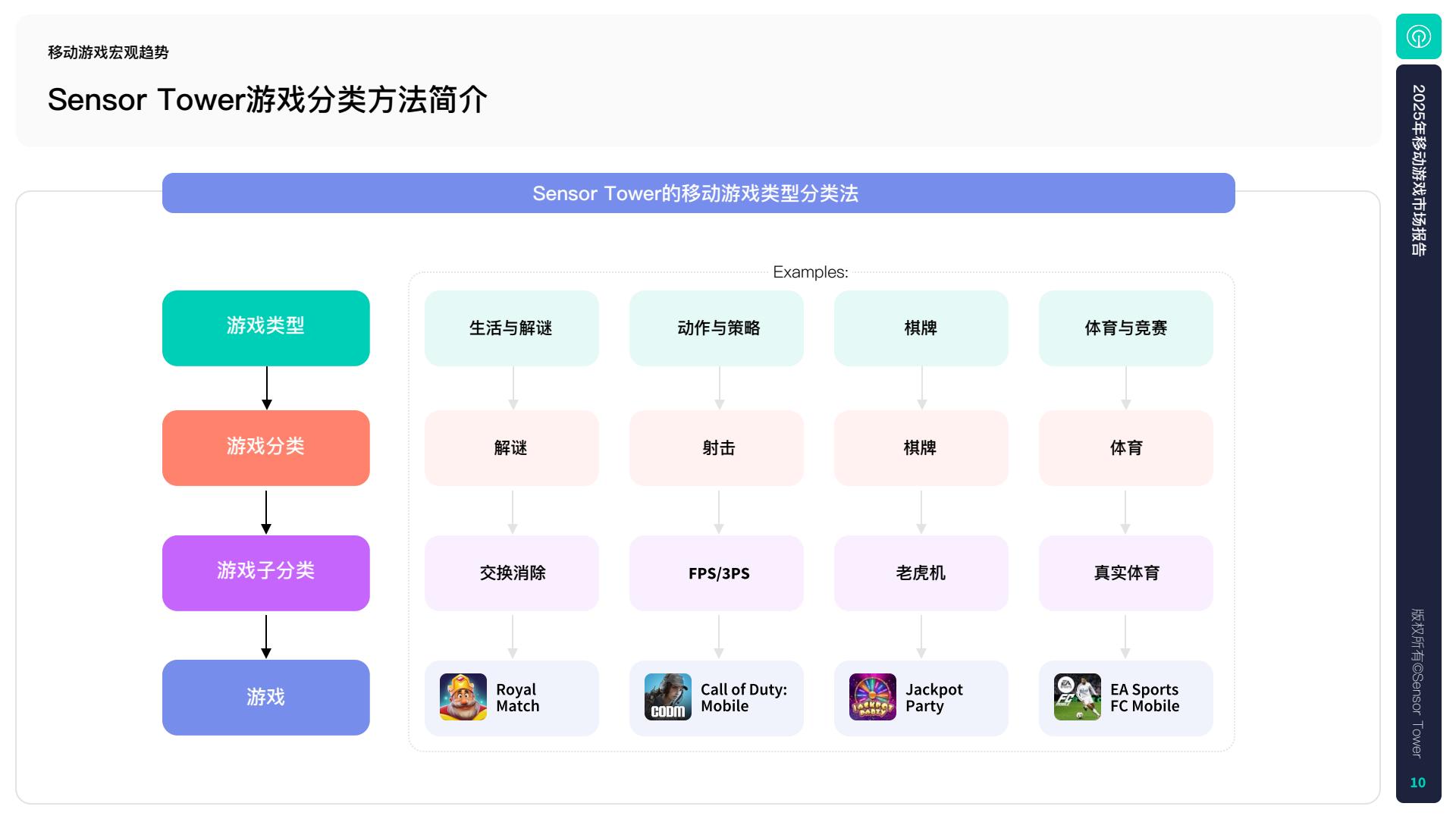This screenshot has width=1456, height=819.
Task: Click the 老虎机 subcategory box
Action: [921, 573]
